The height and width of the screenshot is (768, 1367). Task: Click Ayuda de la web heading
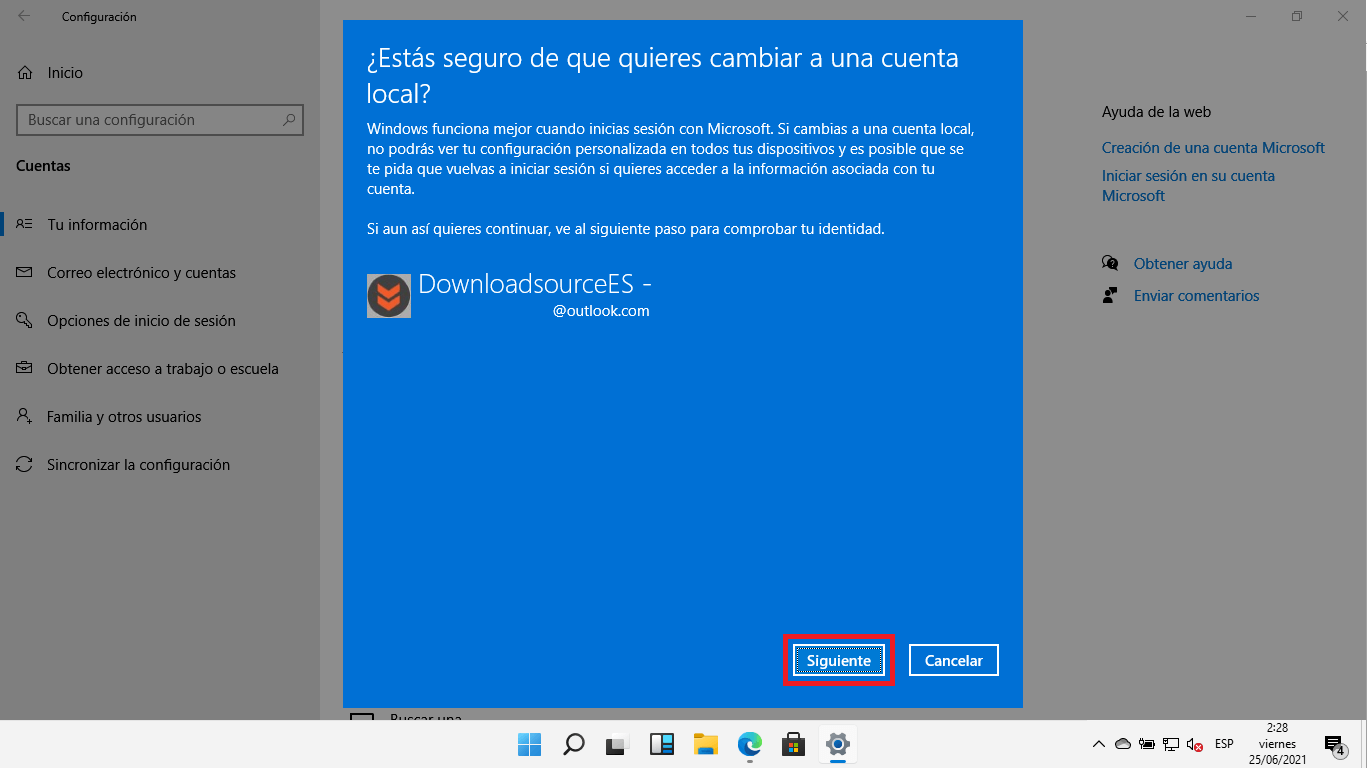tap(1156, 112)
